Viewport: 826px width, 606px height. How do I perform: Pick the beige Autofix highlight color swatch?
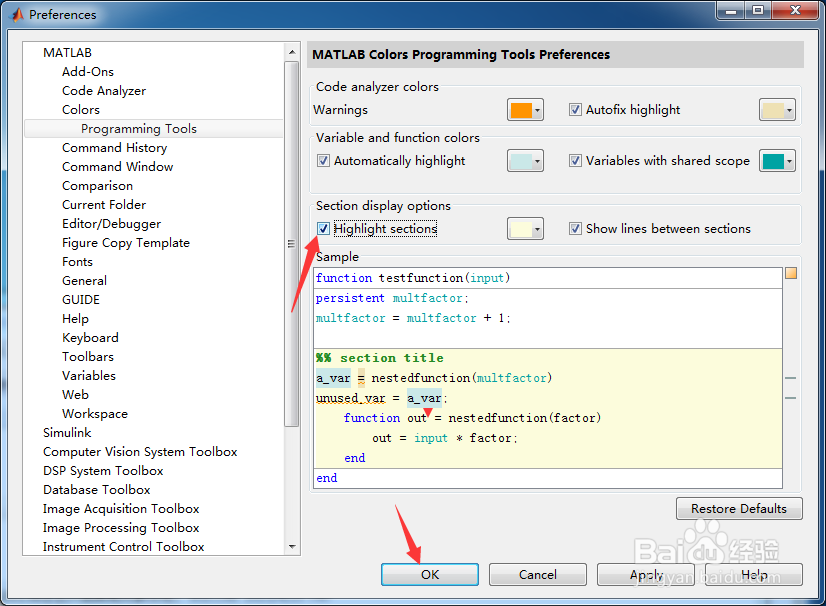coord(773,110)
